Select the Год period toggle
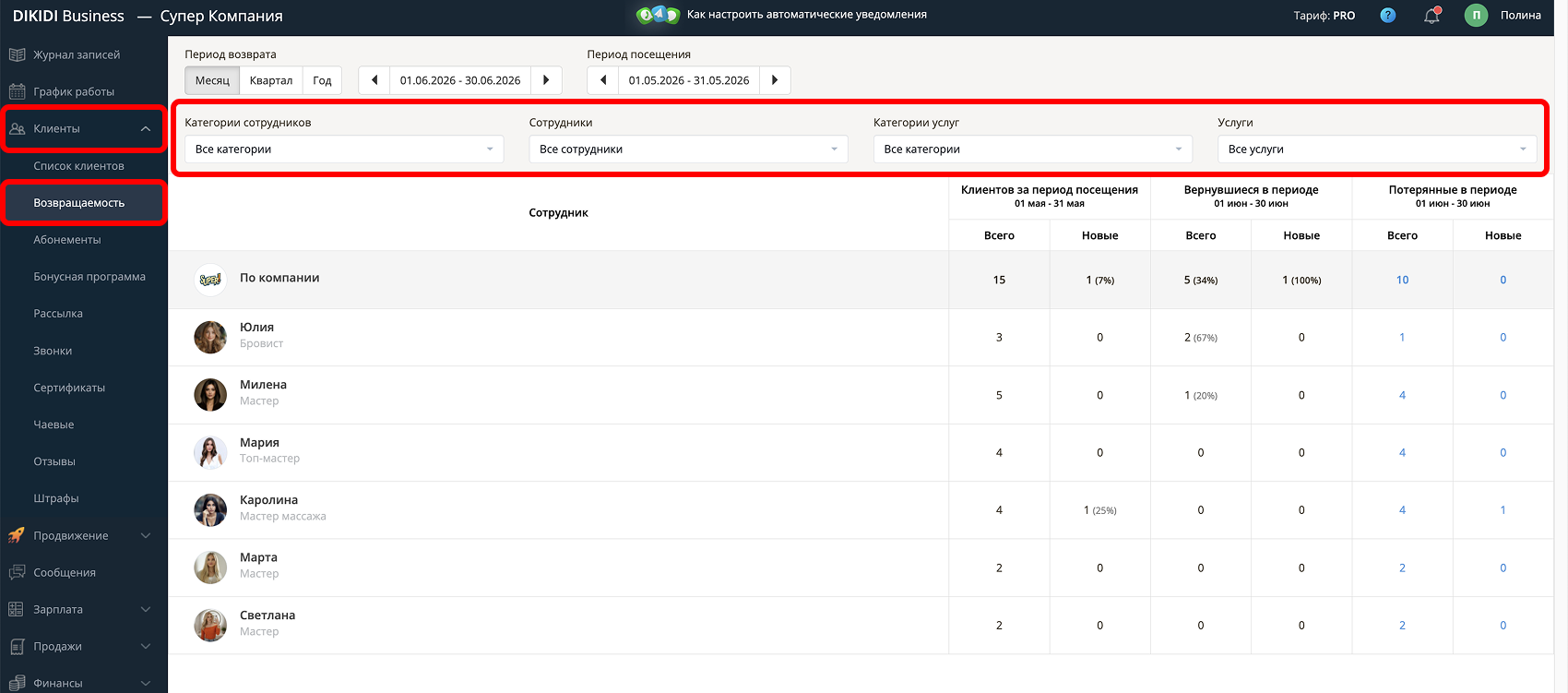This screenshot has width=1568, height=693. [x=322, y=80]
